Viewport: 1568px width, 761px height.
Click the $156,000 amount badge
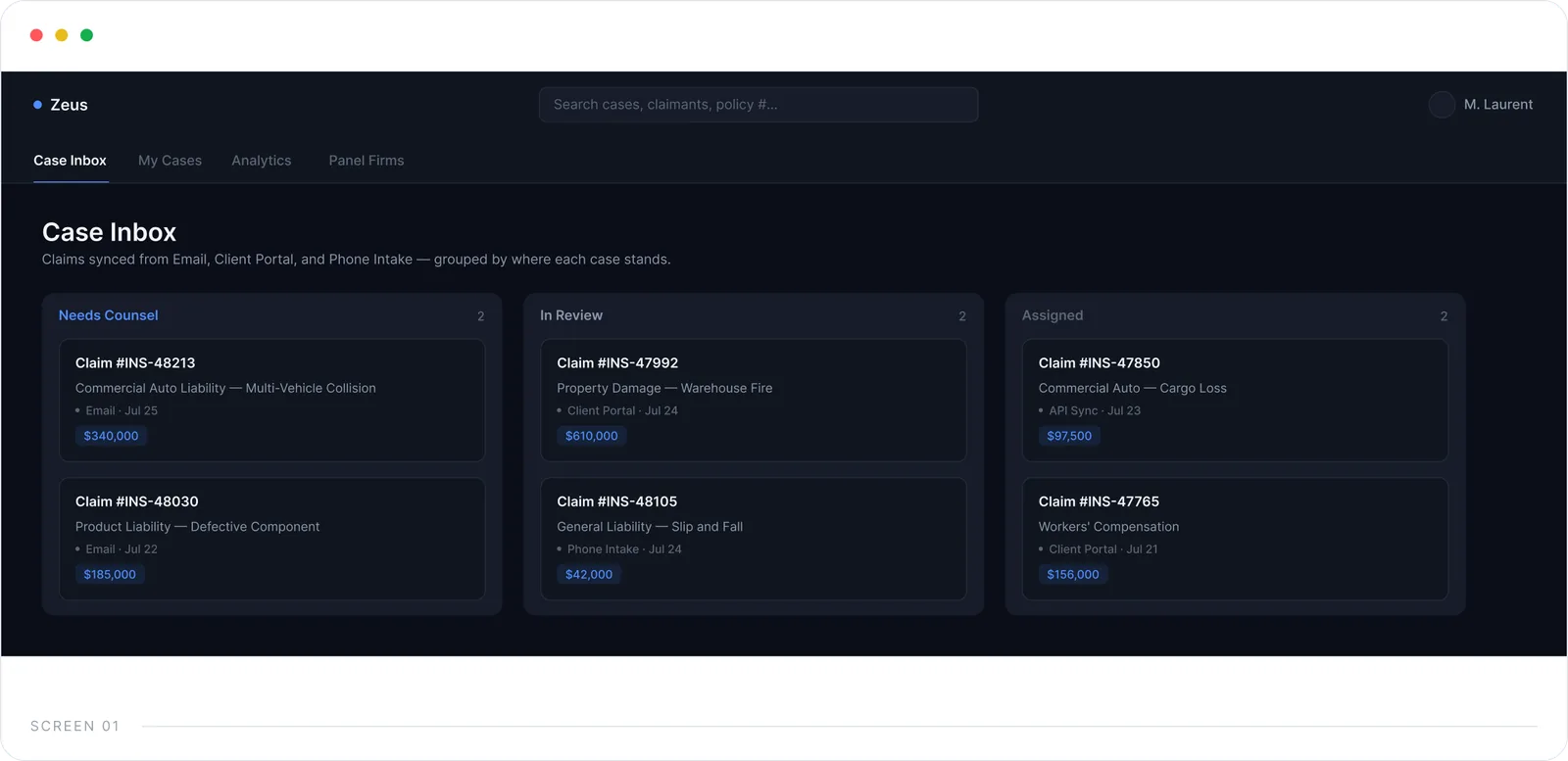(x=1073, y=575)
